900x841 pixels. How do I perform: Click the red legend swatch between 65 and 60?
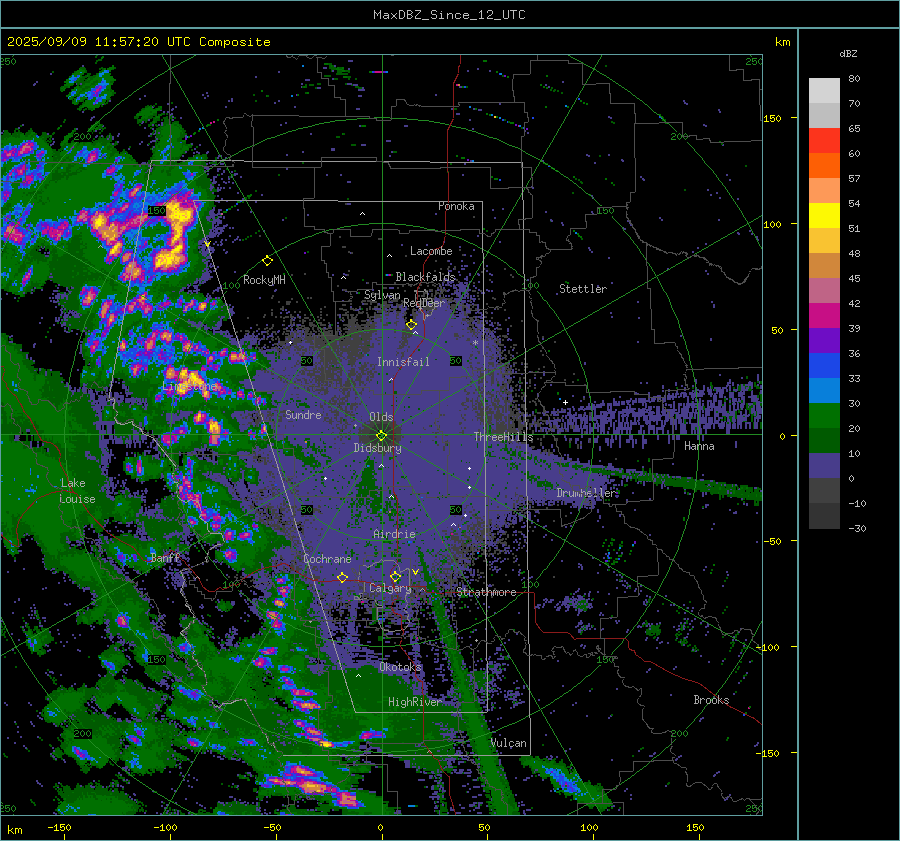click(824, 141)
